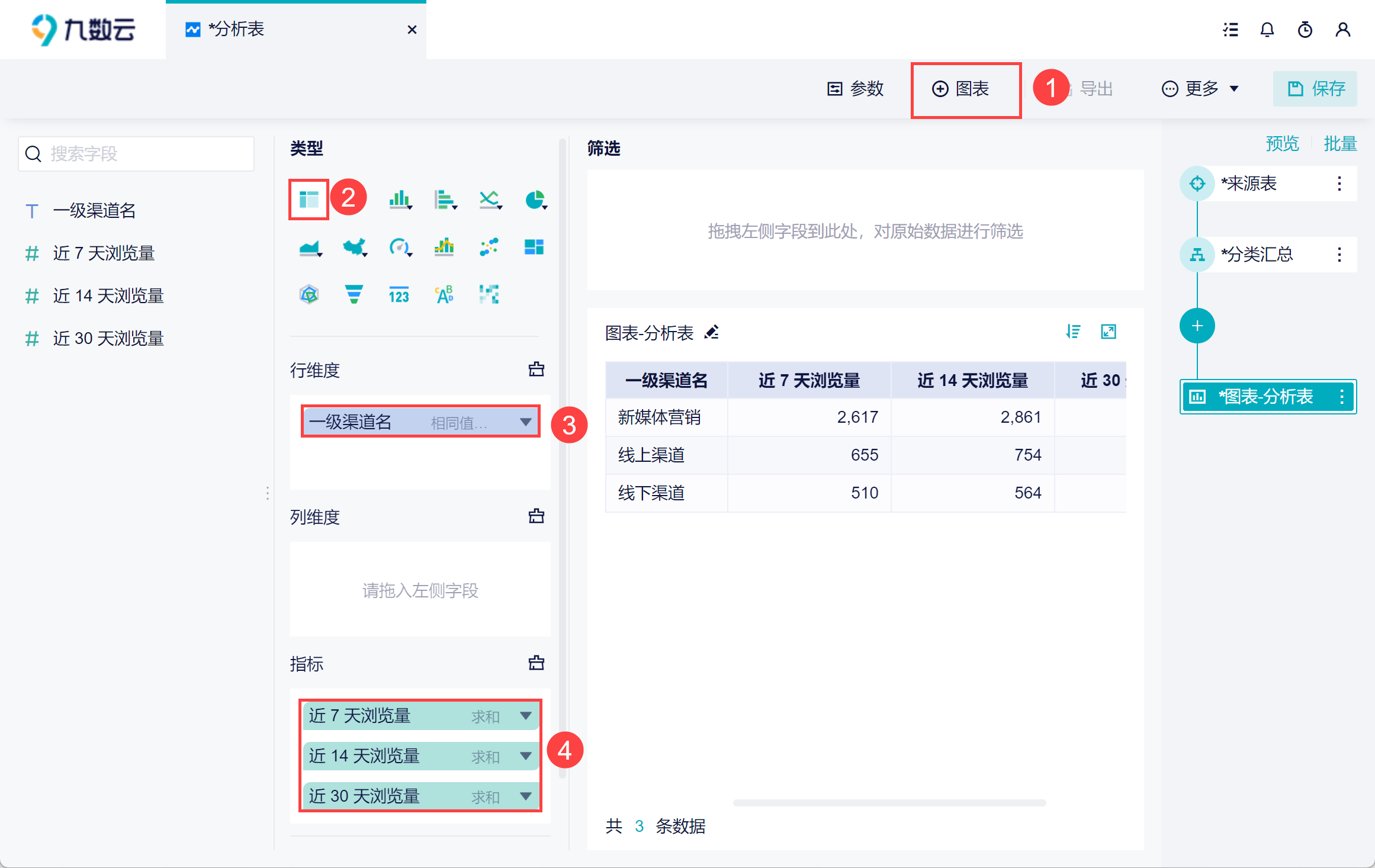This screenshot has height=868, width=1375.
Task: Open dropdown for 一级渠道名 row dimension
Action: point(525,422)
